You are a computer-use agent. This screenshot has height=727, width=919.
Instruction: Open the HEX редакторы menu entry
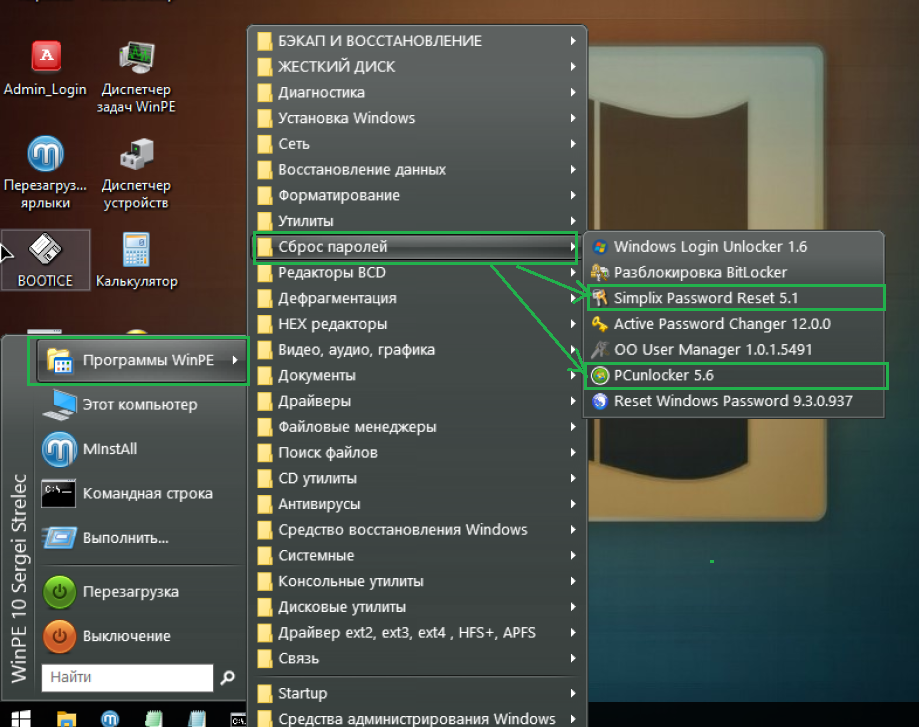coord(417,325)
